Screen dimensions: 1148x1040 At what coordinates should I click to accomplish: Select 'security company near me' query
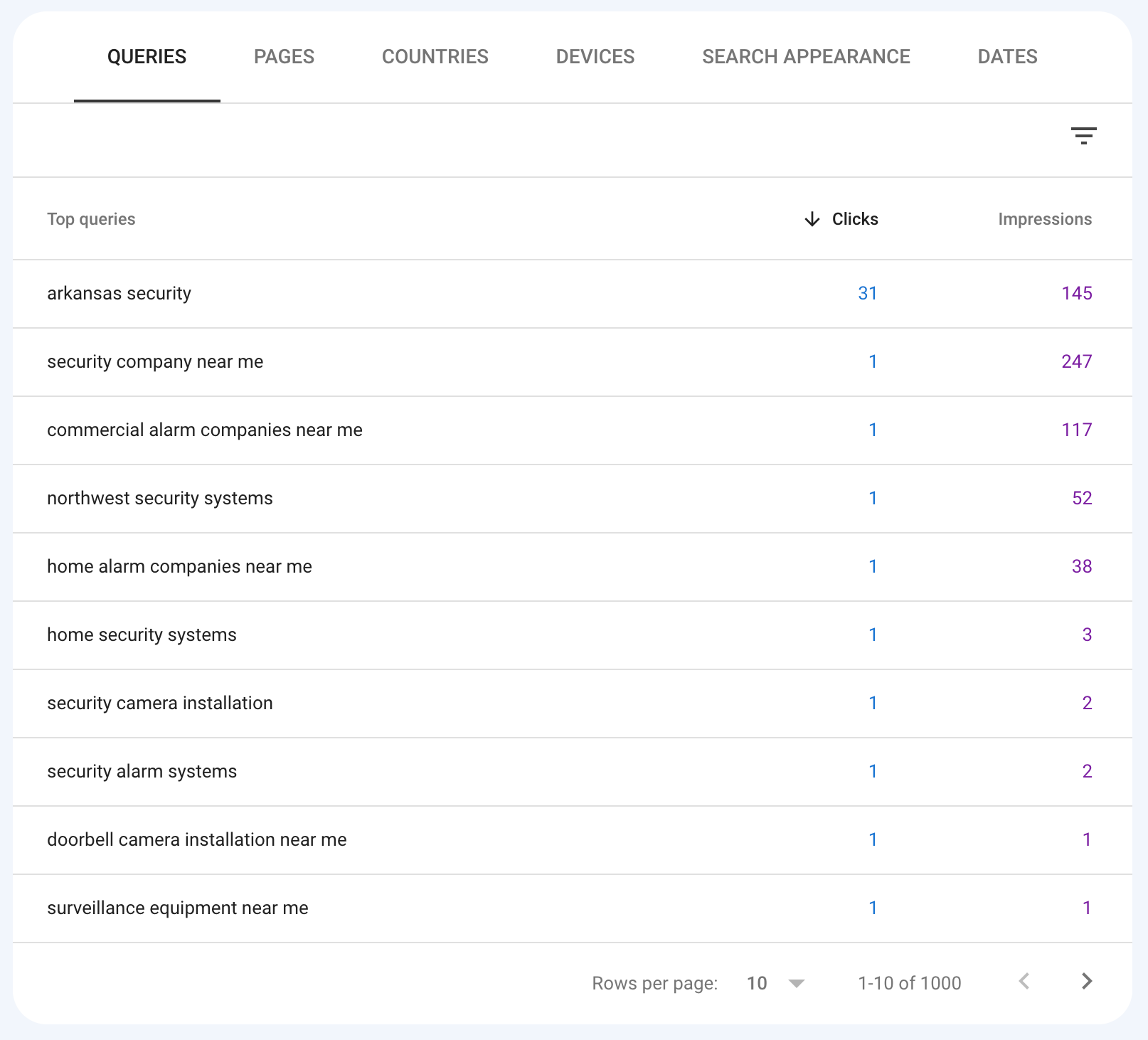tap(155, 362)
